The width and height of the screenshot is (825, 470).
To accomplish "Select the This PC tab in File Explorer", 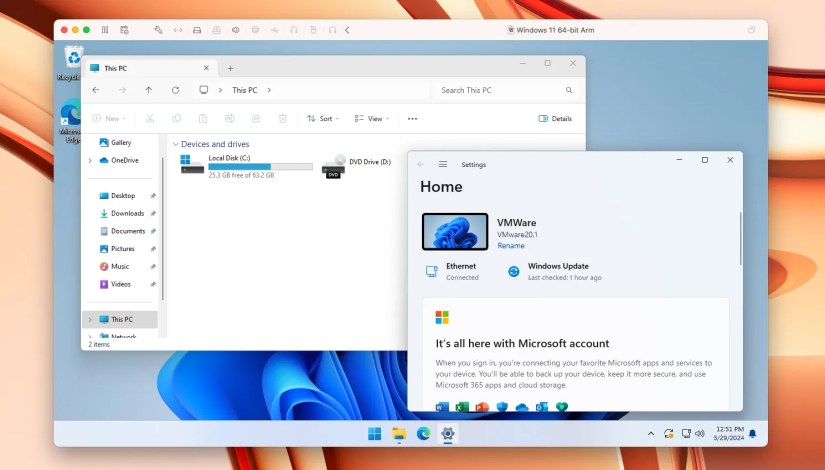I will pos(150,68).
